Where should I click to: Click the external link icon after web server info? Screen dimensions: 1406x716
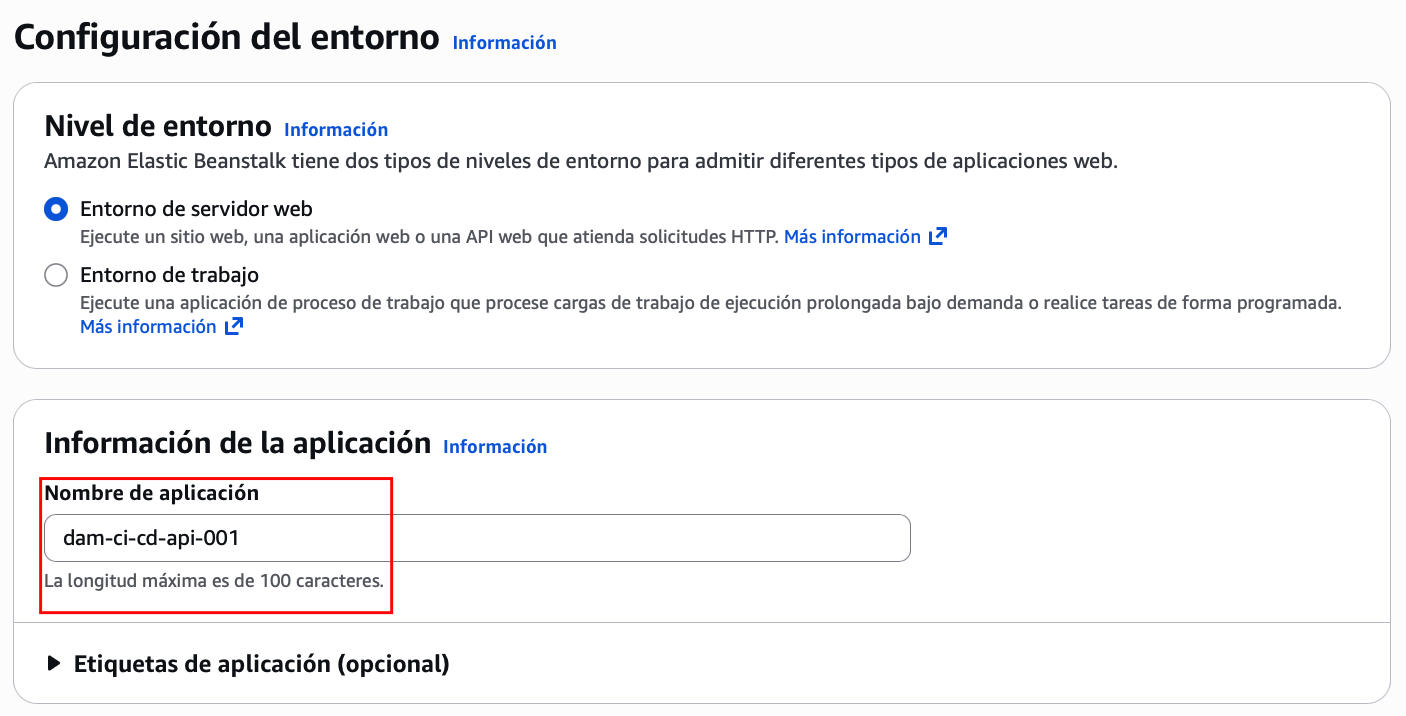click(x=938, y=237)
